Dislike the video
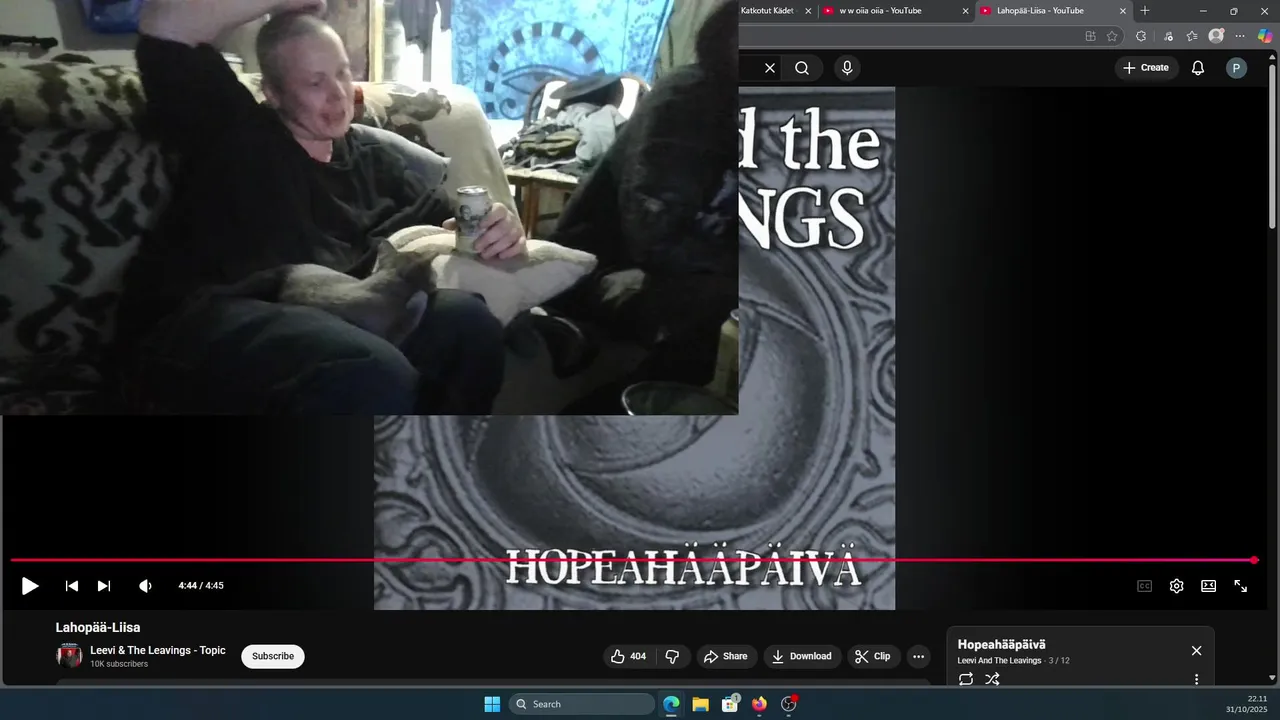The height and width of the screenshot is (720, 1280). point(672,656)
